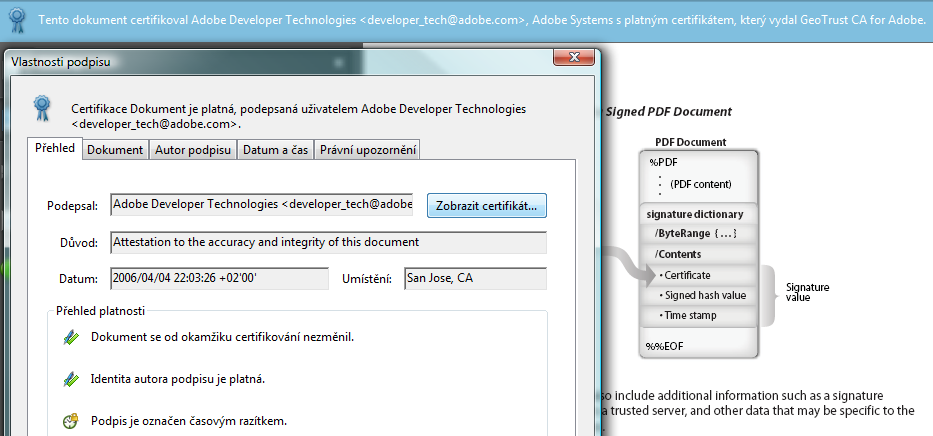Click the 'Důvod:' label

click(x=78, y=243)
